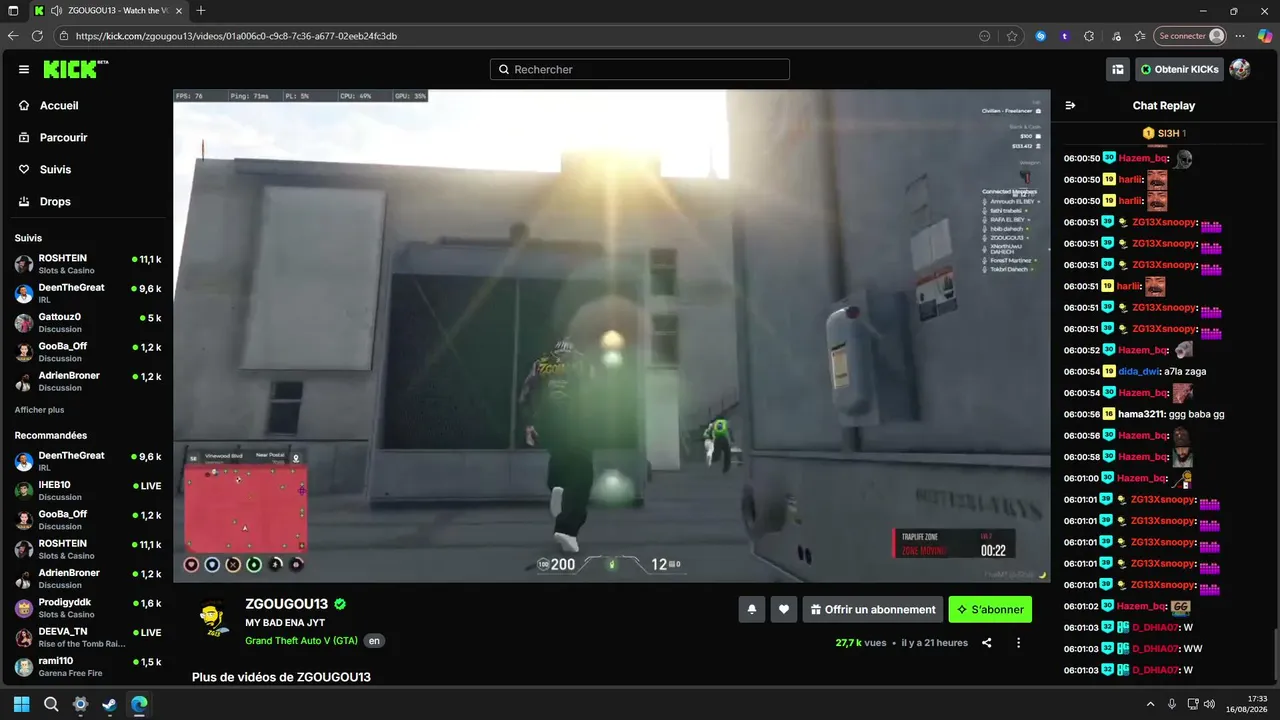1280x720 pixels.
Task: Open the browser Settings and more menu
Action: [x=1240, y=36]
